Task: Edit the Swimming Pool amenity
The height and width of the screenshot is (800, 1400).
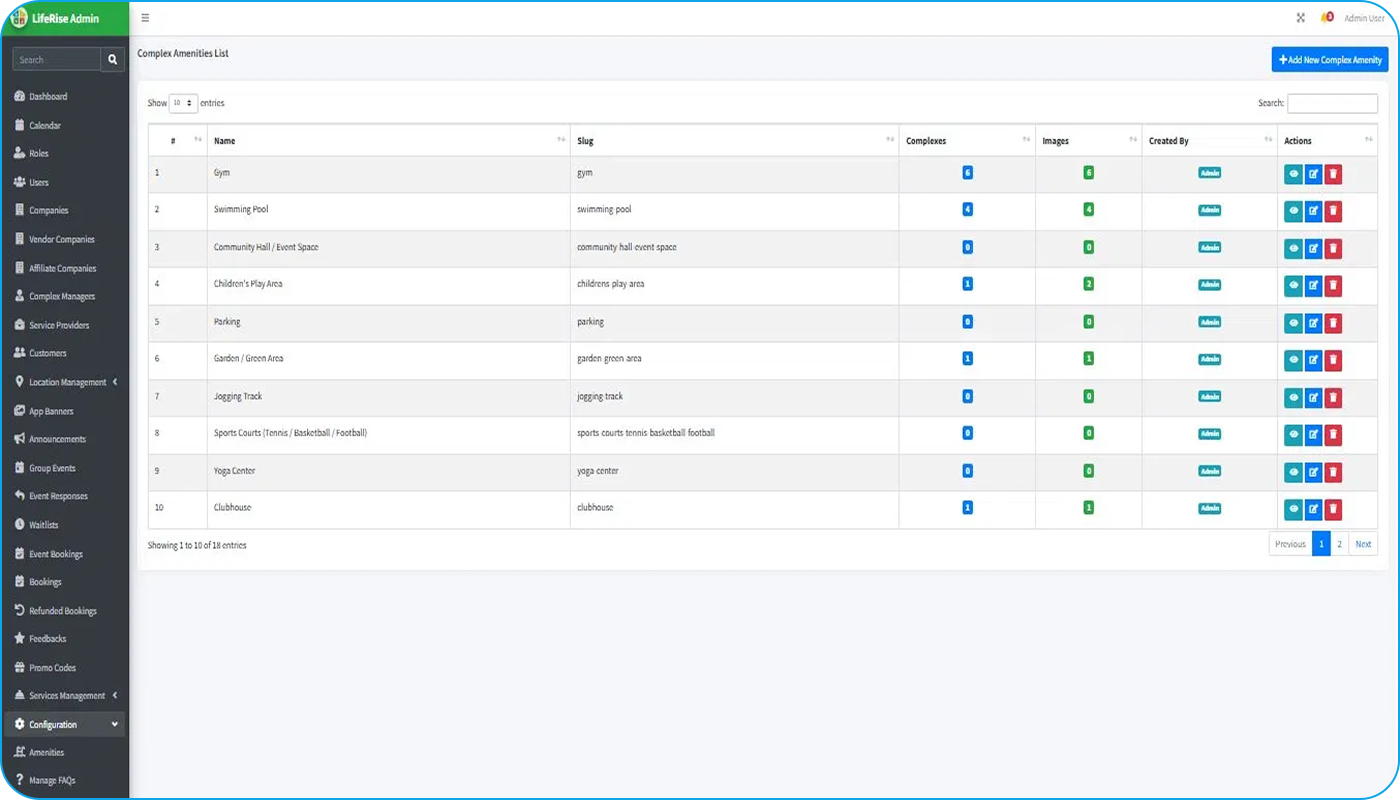Action: (1313, 211)
